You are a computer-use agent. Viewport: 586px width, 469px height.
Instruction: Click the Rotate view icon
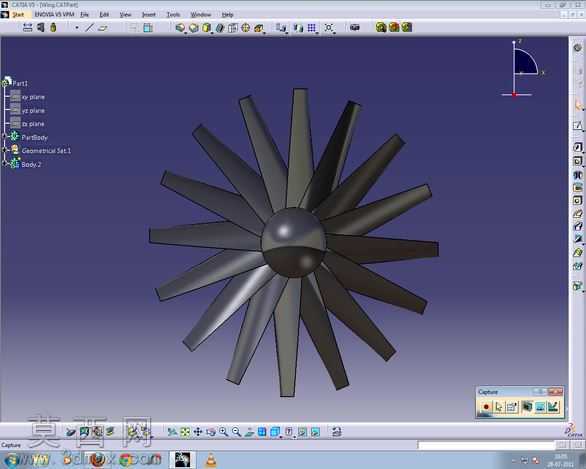pyautogui.click(x=211, y=432)
